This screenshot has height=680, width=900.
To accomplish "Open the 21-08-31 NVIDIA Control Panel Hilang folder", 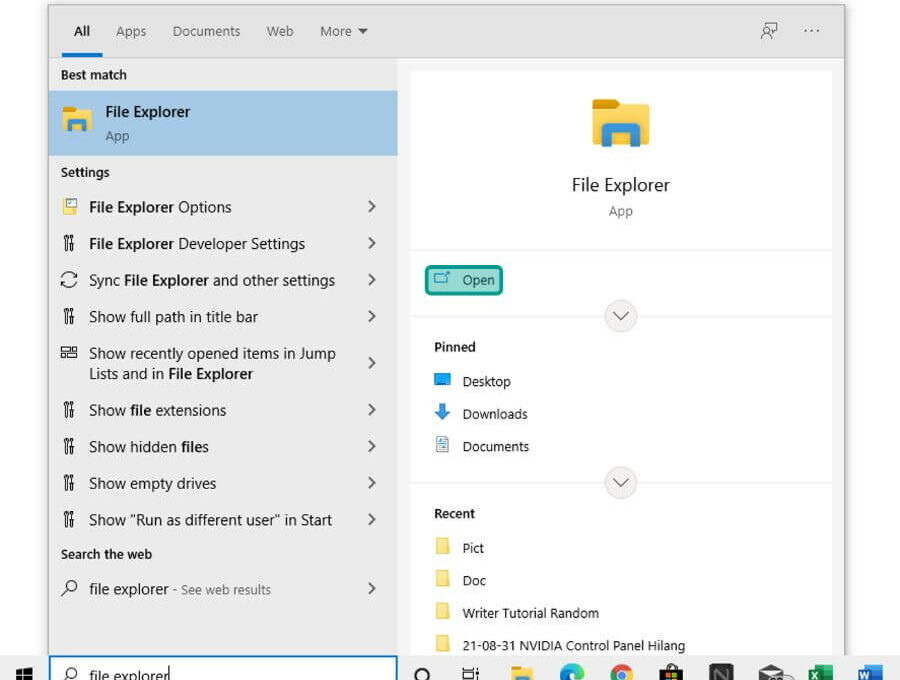I will pyautogui.click(x=560, y=645).
